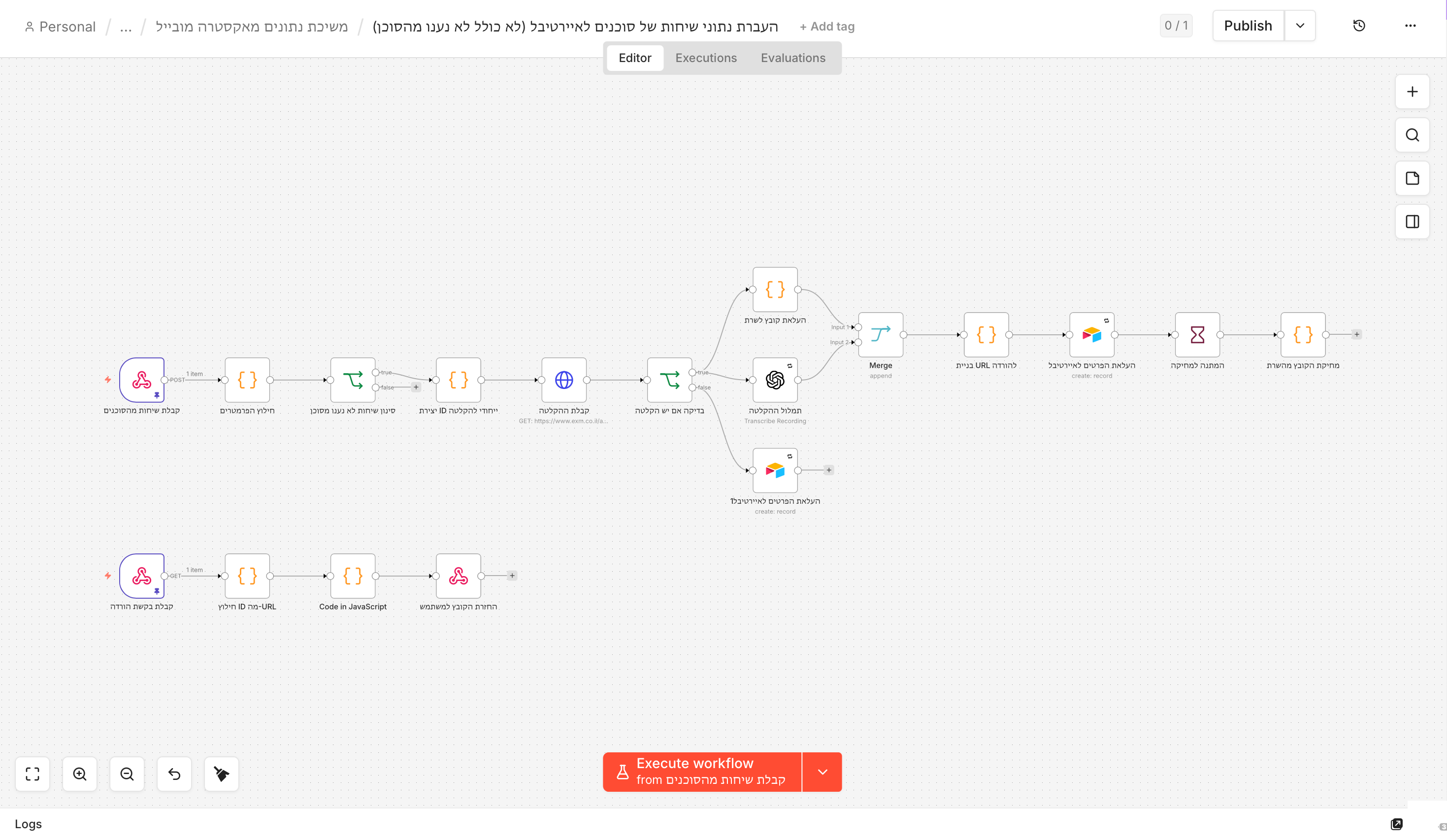Image resolution: width=1447 pixels, height=840 pixels.
Task: Click the zoom in canvas button
Action: pos(80,774)
